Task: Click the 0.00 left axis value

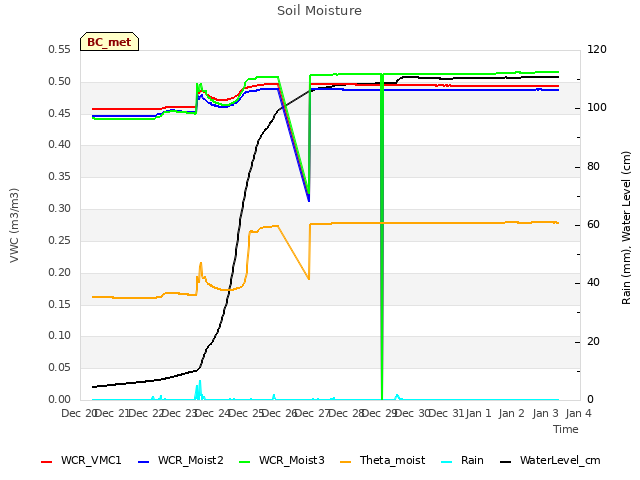Action: (60, 400)
